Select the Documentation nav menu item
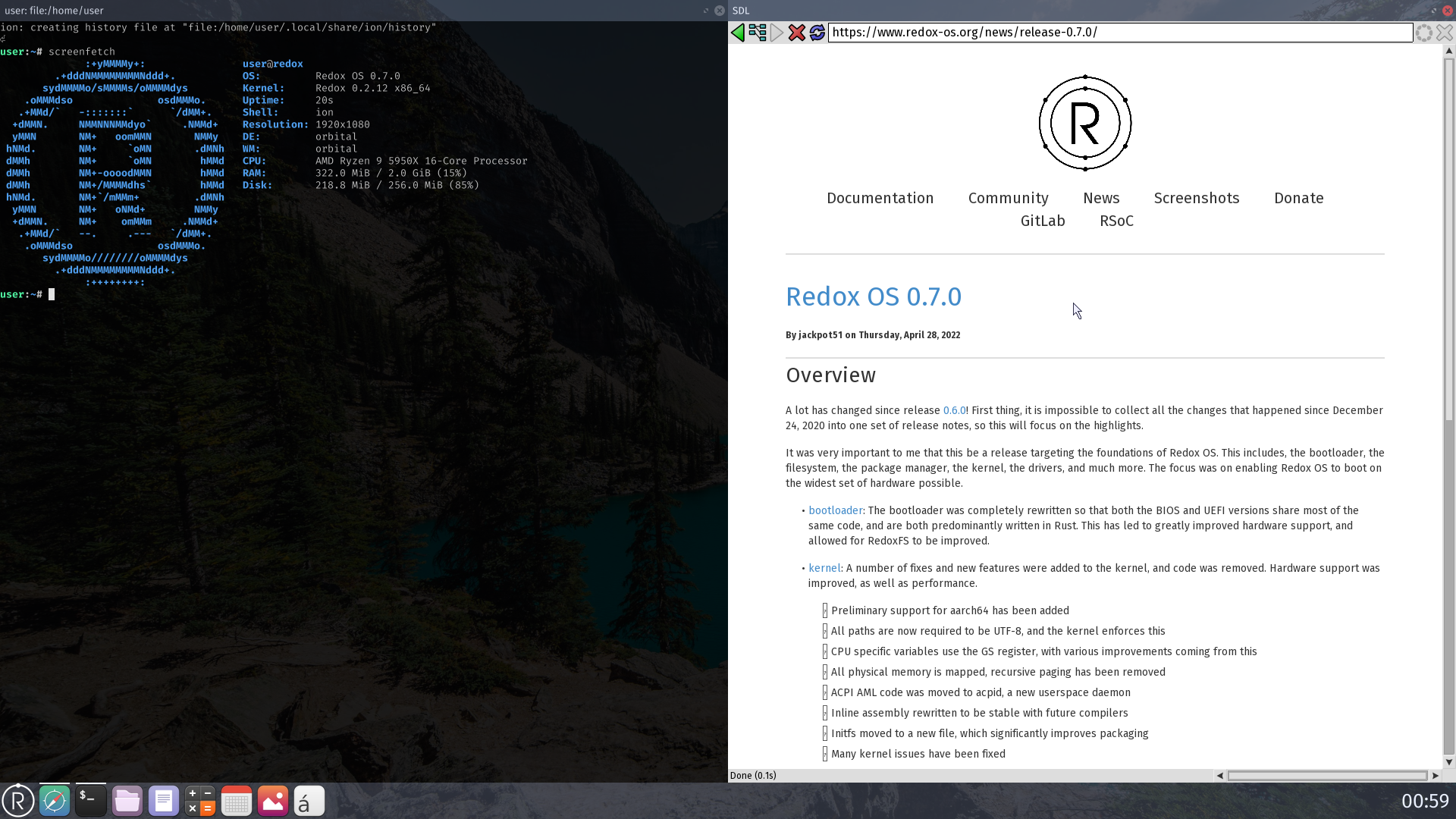The height and width of the screenshot is (819, 1456). pos(880,198)
